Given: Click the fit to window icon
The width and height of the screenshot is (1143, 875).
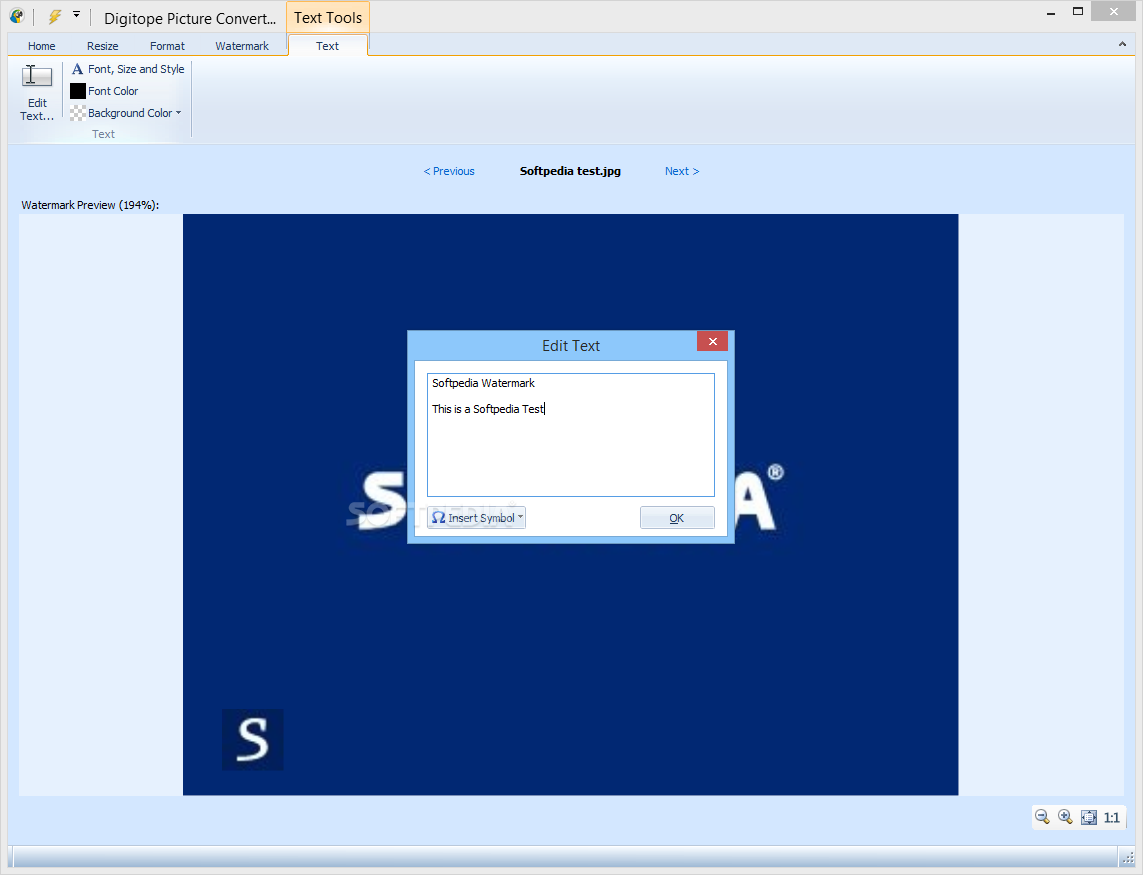Looking at the screenshot, I should click(x=1088, y=817).
